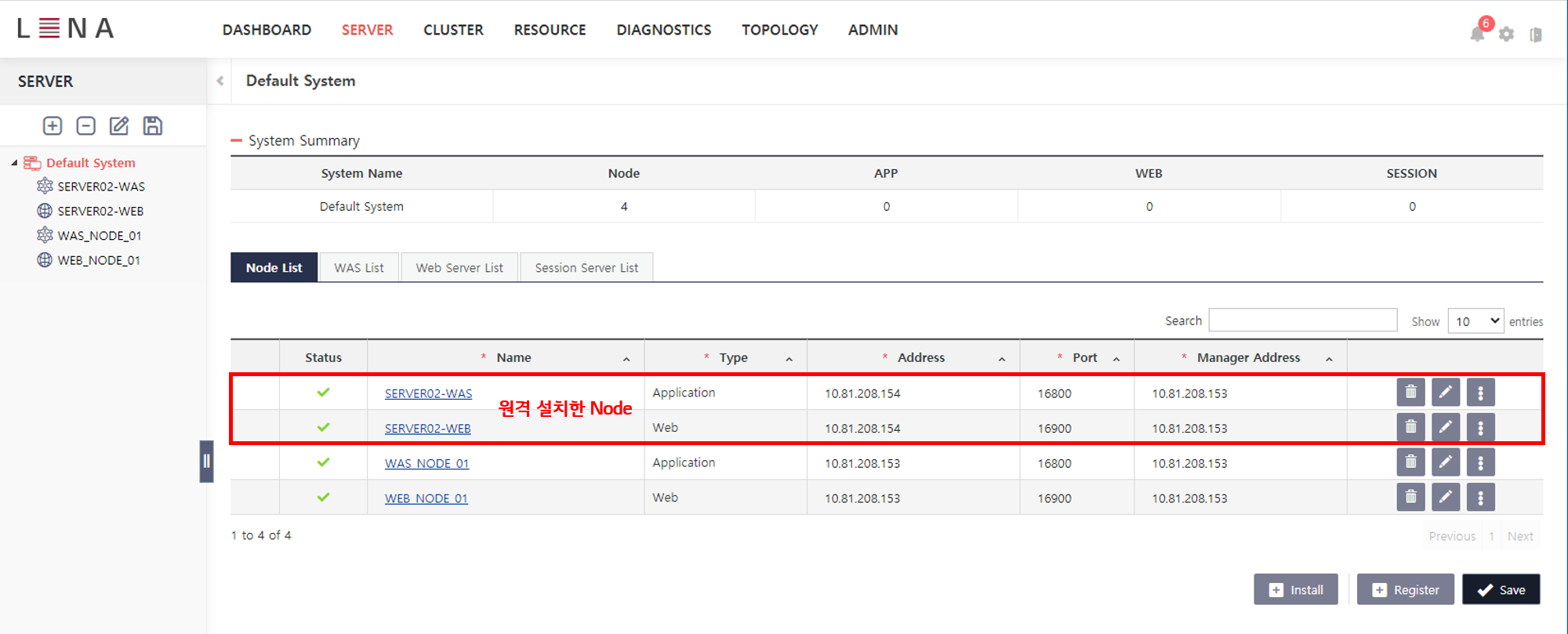Open the Show entries dropdown
The width and height of the screenshot is (1568, 634).
[x=1475, y=321]
